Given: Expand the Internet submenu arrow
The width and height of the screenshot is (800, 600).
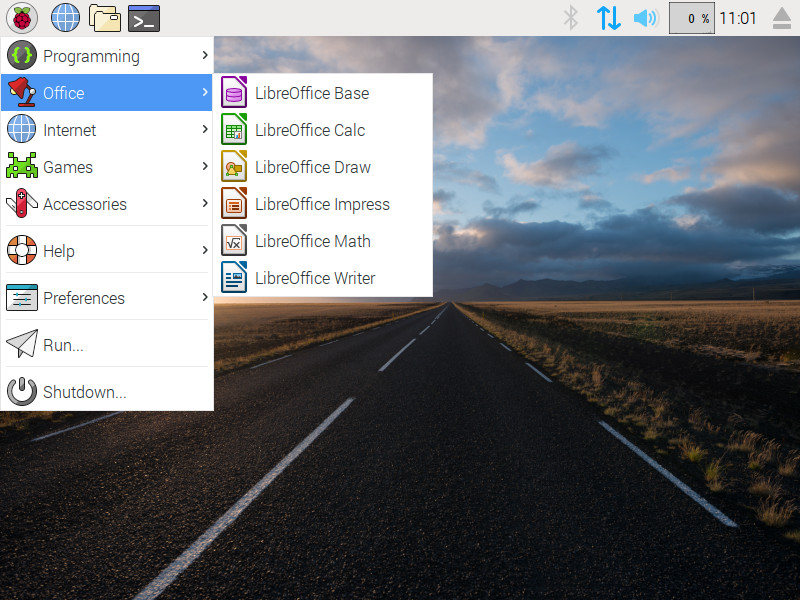Looking at the screenshot, I should pos(205,129).
